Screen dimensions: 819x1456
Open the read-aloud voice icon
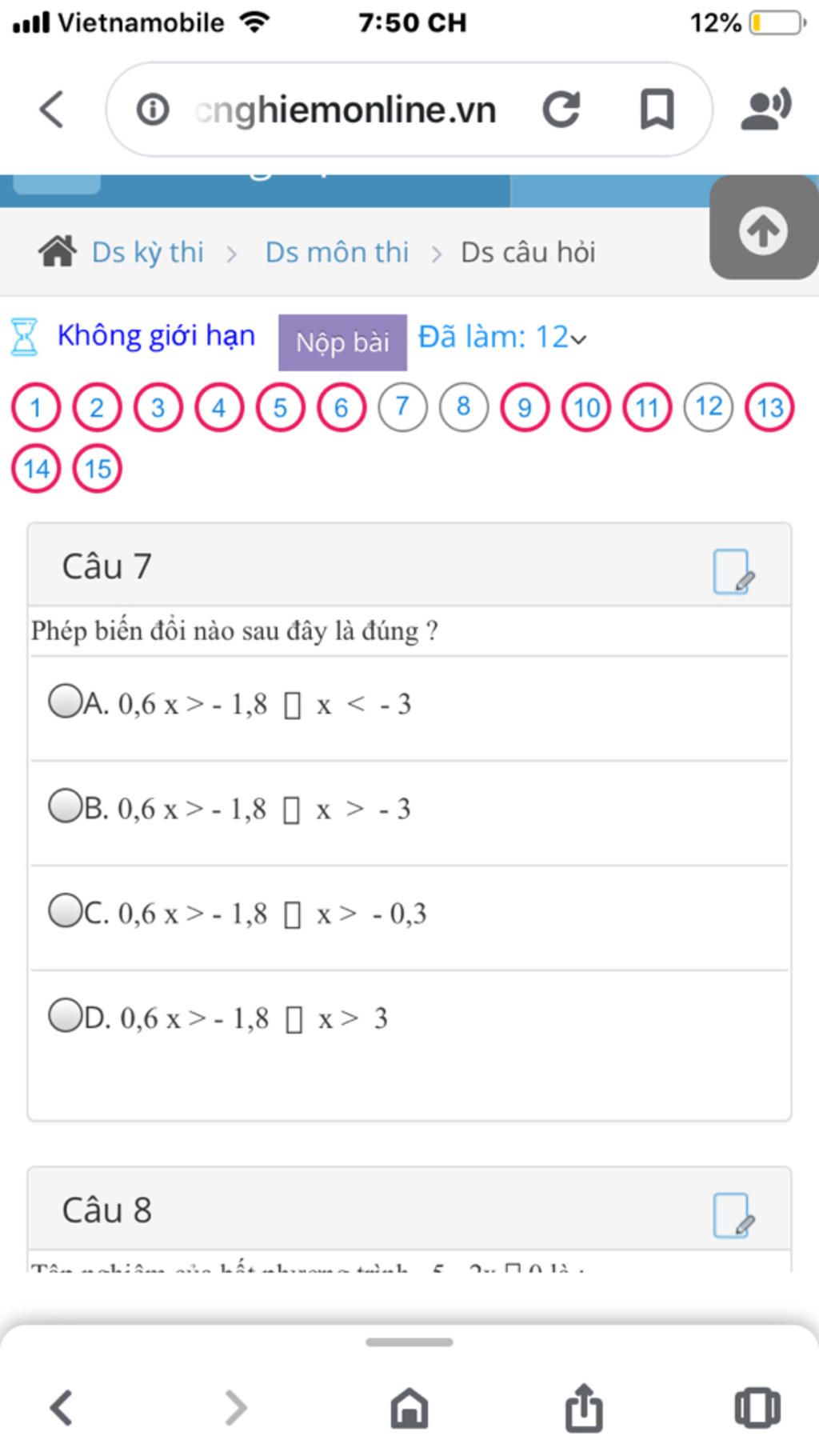pos(766,110)
